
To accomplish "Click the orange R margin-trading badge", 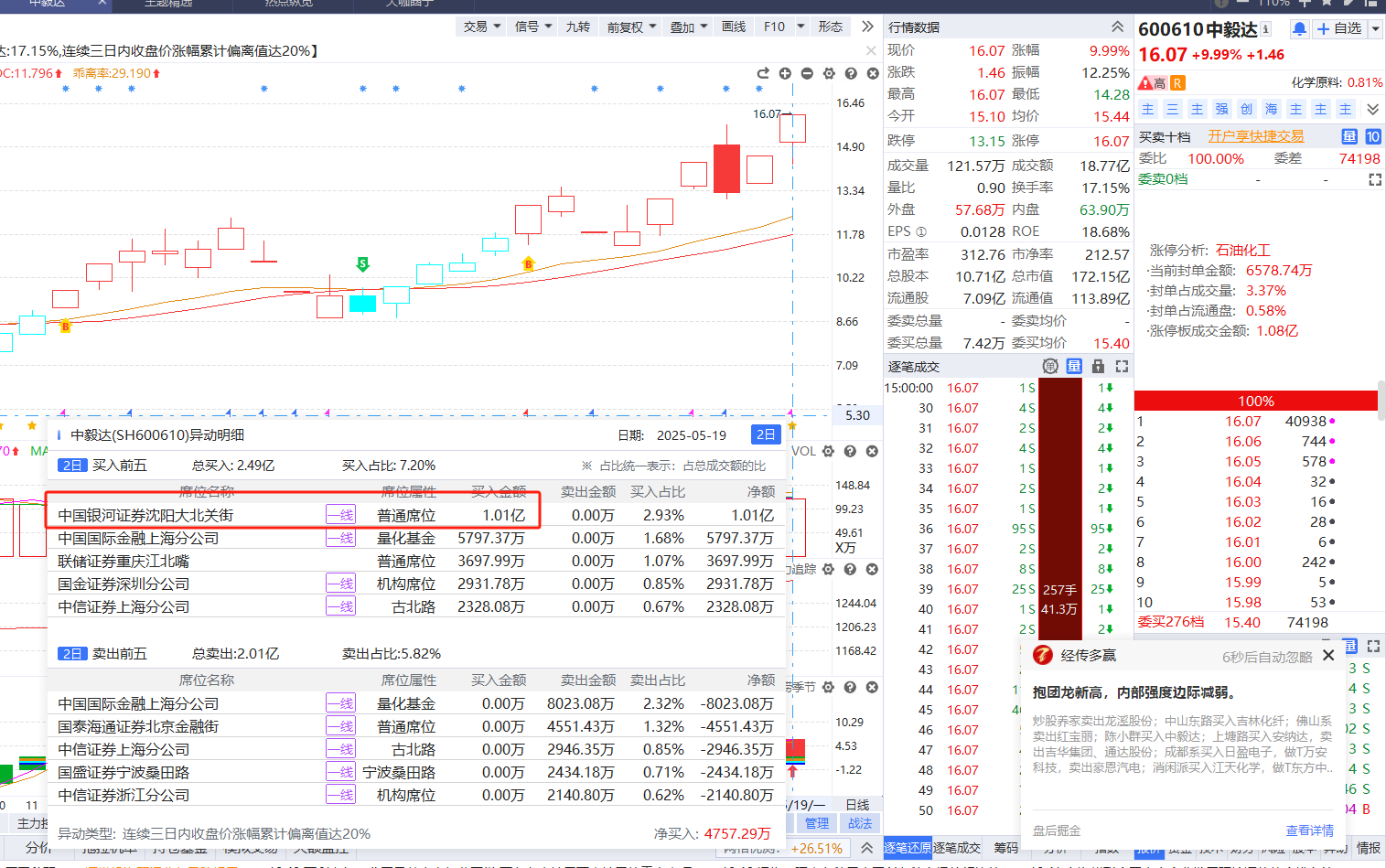I will (1177, 83).
